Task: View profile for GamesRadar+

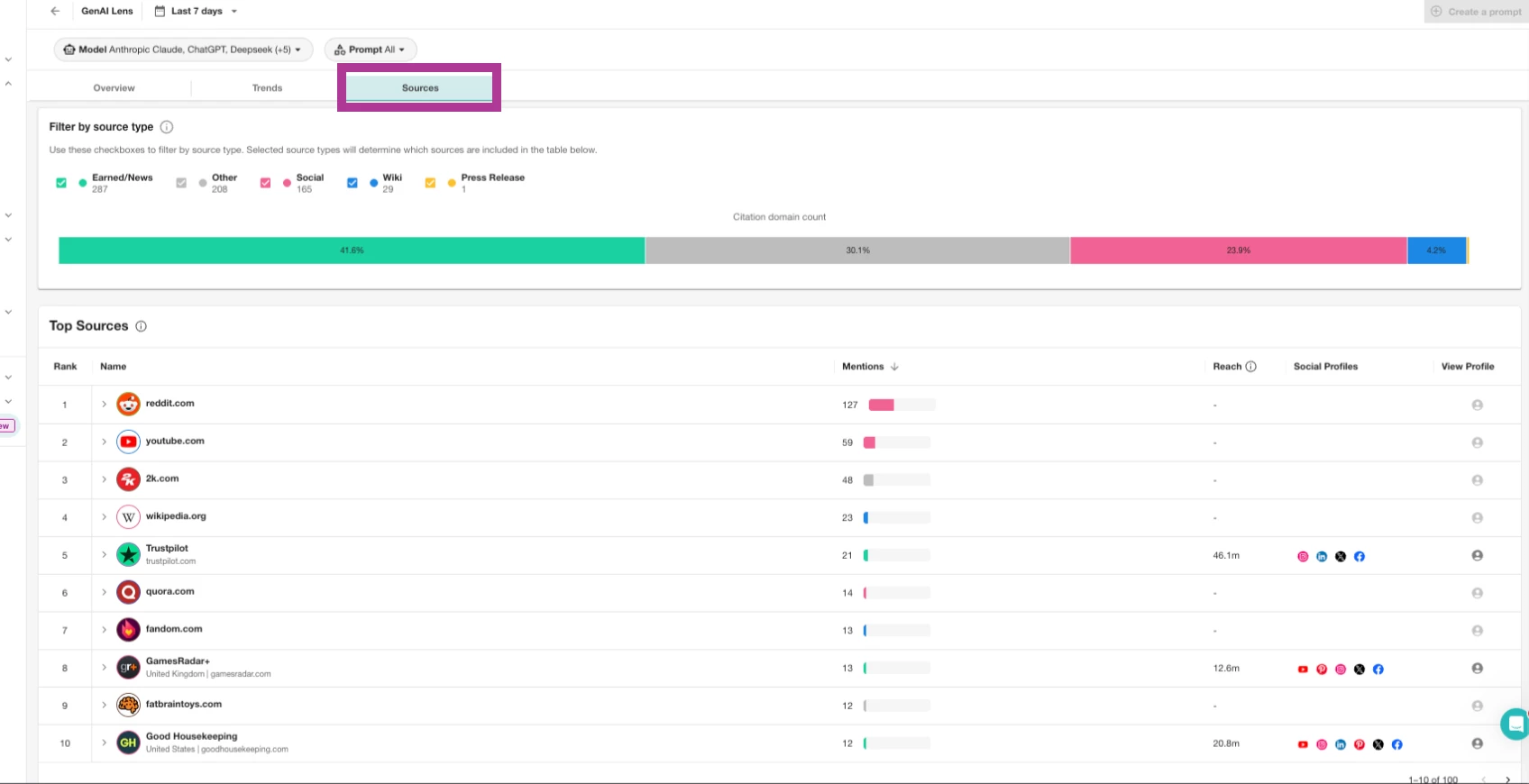Action: [x=1477, y=668]
